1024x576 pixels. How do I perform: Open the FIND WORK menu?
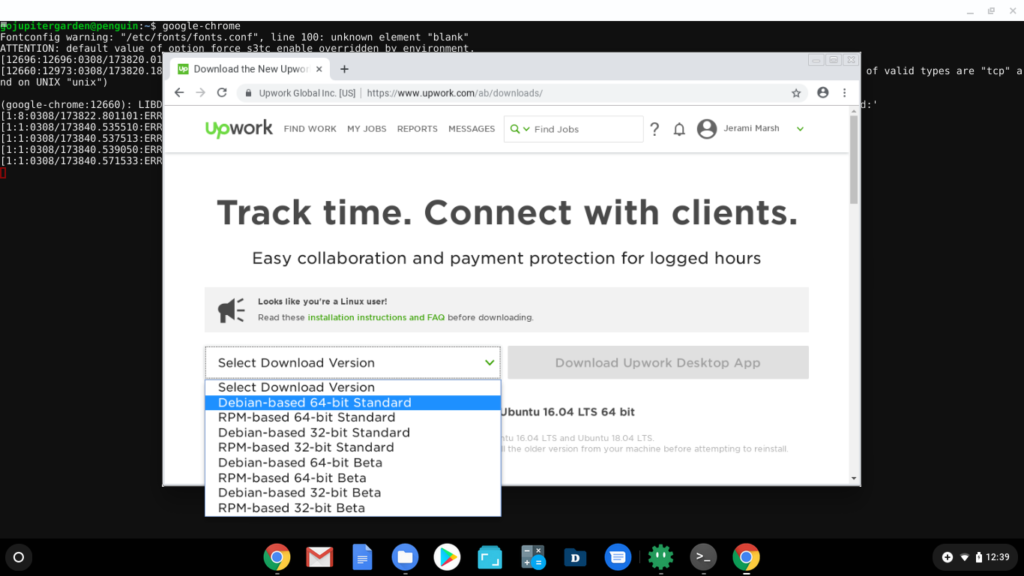pos(310,129)
